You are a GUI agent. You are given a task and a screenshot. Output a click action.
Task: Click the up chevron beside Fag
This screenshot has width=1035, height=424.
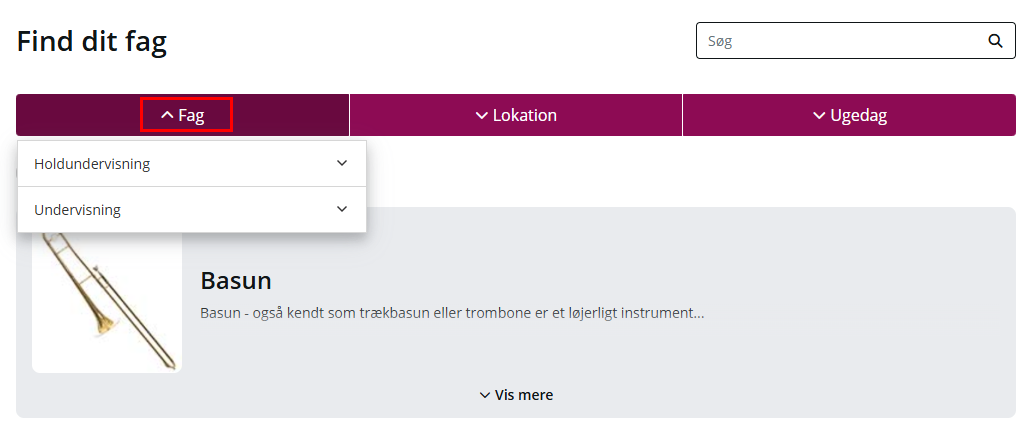coord(168,116)
